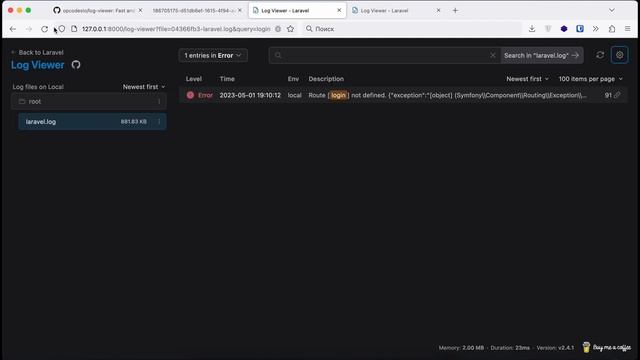Open the browser downloads panel
Image resolution: width=640 pixels, height=360 pixels.
tap(532, 29)
